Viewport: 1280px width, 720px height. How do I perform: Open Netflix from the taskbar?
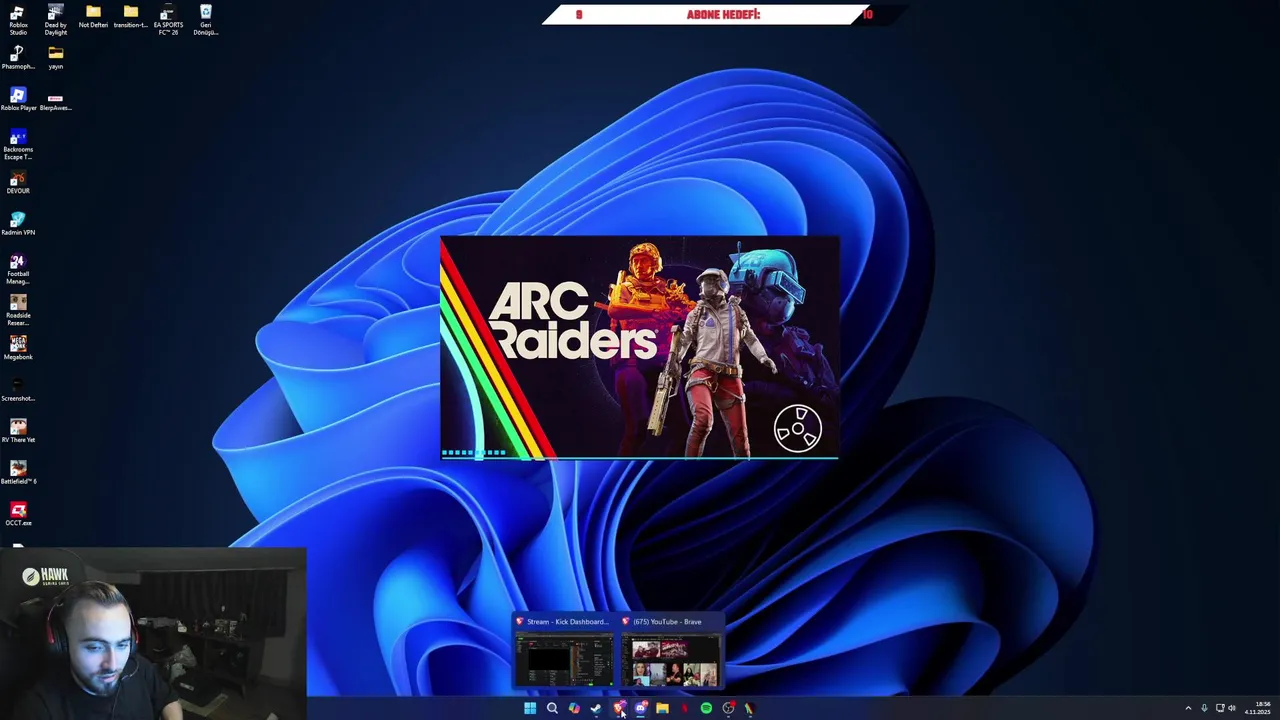click(x=684, y=708)
